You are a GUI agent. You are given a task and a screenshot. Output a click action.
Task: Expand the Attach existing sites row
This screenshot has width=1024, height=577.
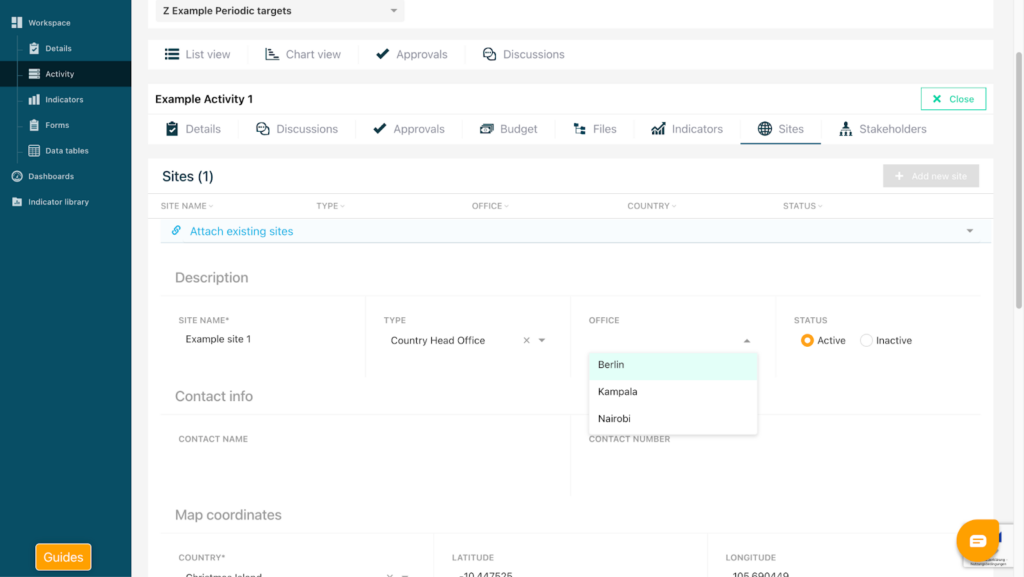pos(969,231)
